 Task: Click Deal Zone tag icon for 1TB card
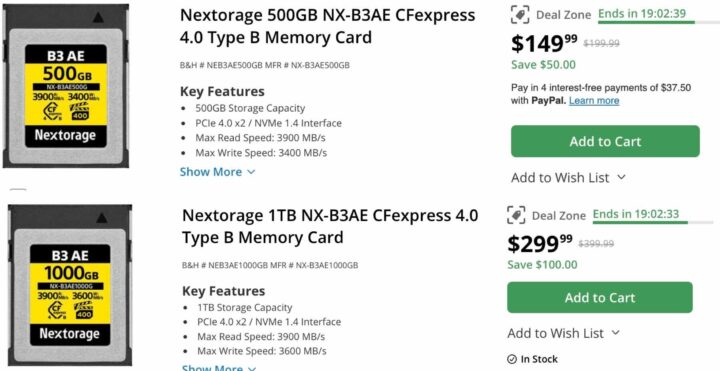516,215
